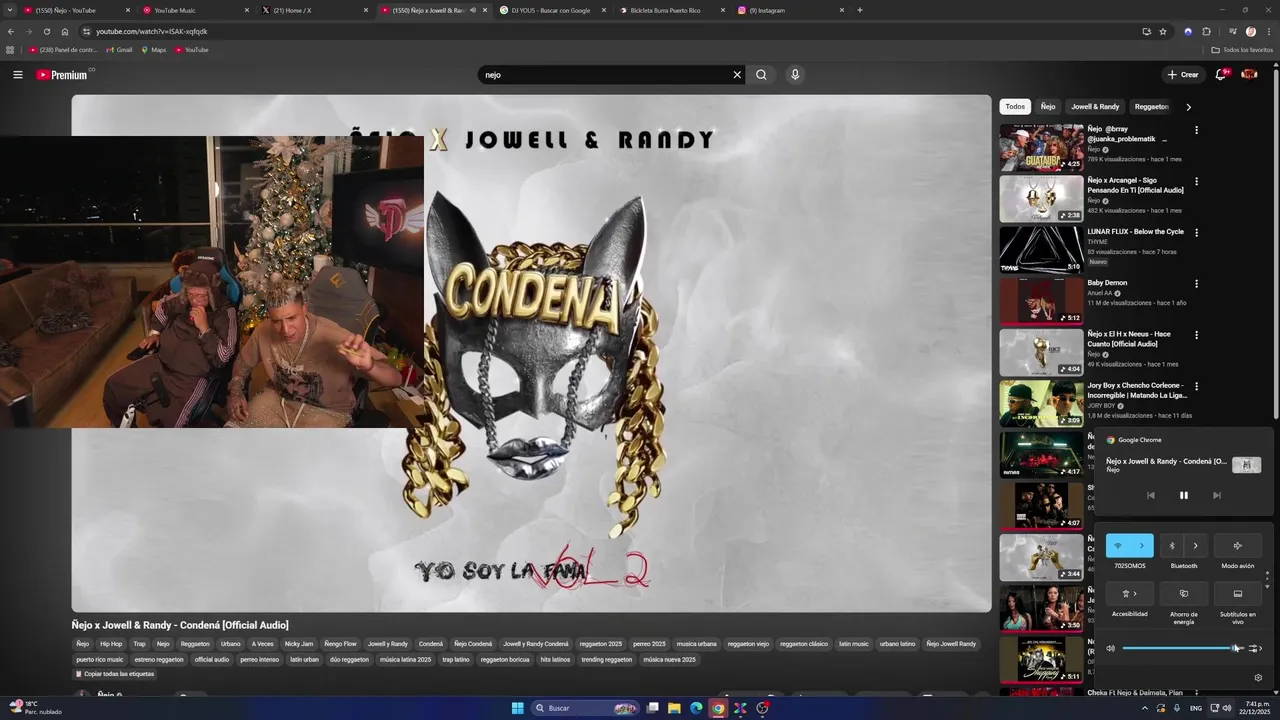The image size is (1280, 720).
Task: Click the Crear button
Action: 1182,75
